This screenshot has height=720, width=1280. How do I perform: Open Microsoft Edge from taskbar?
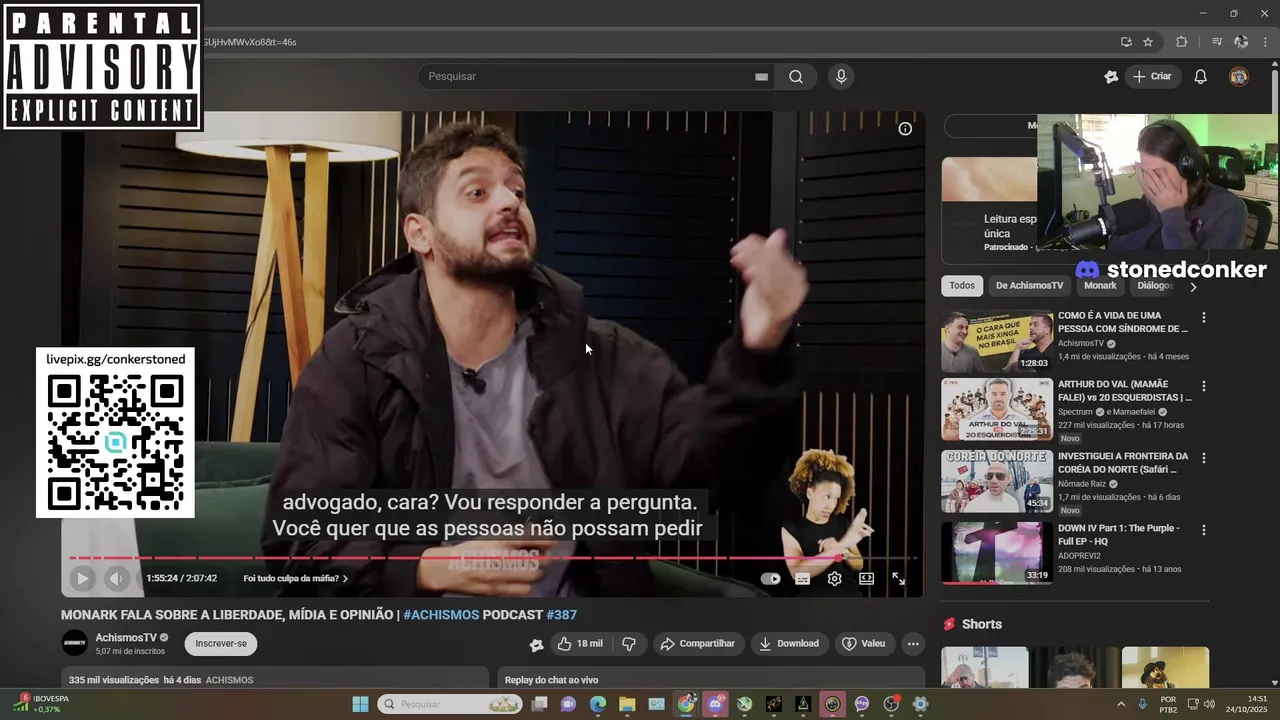tap(598, 704)
